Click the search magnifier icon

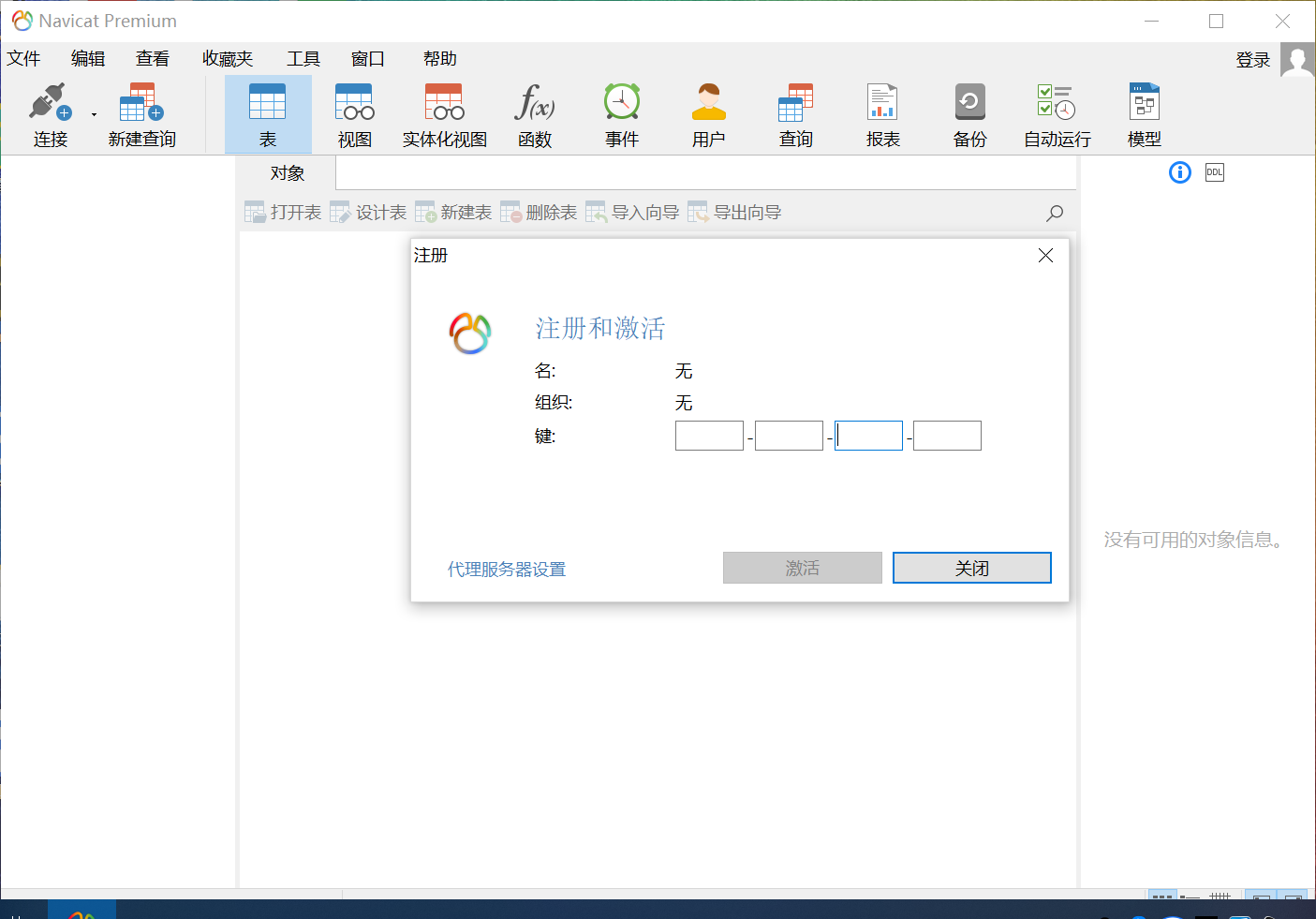point(1055,213)
